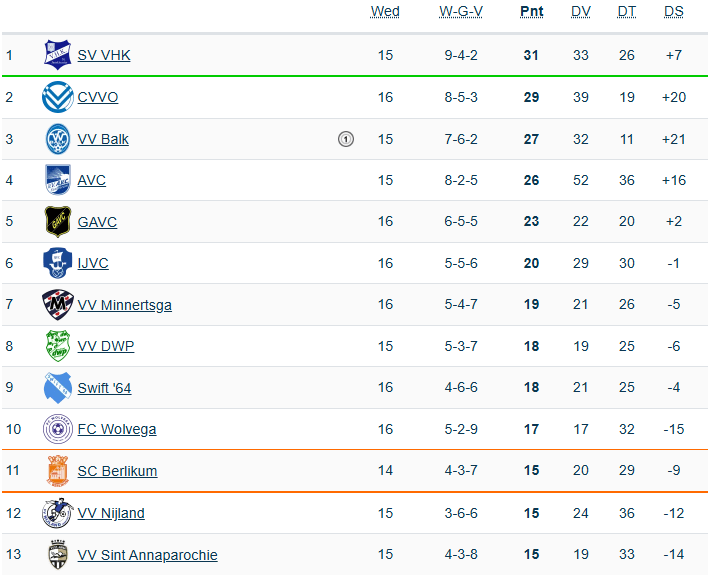
Task: Open the FC Wolvega team link
Action: point(116,430)
